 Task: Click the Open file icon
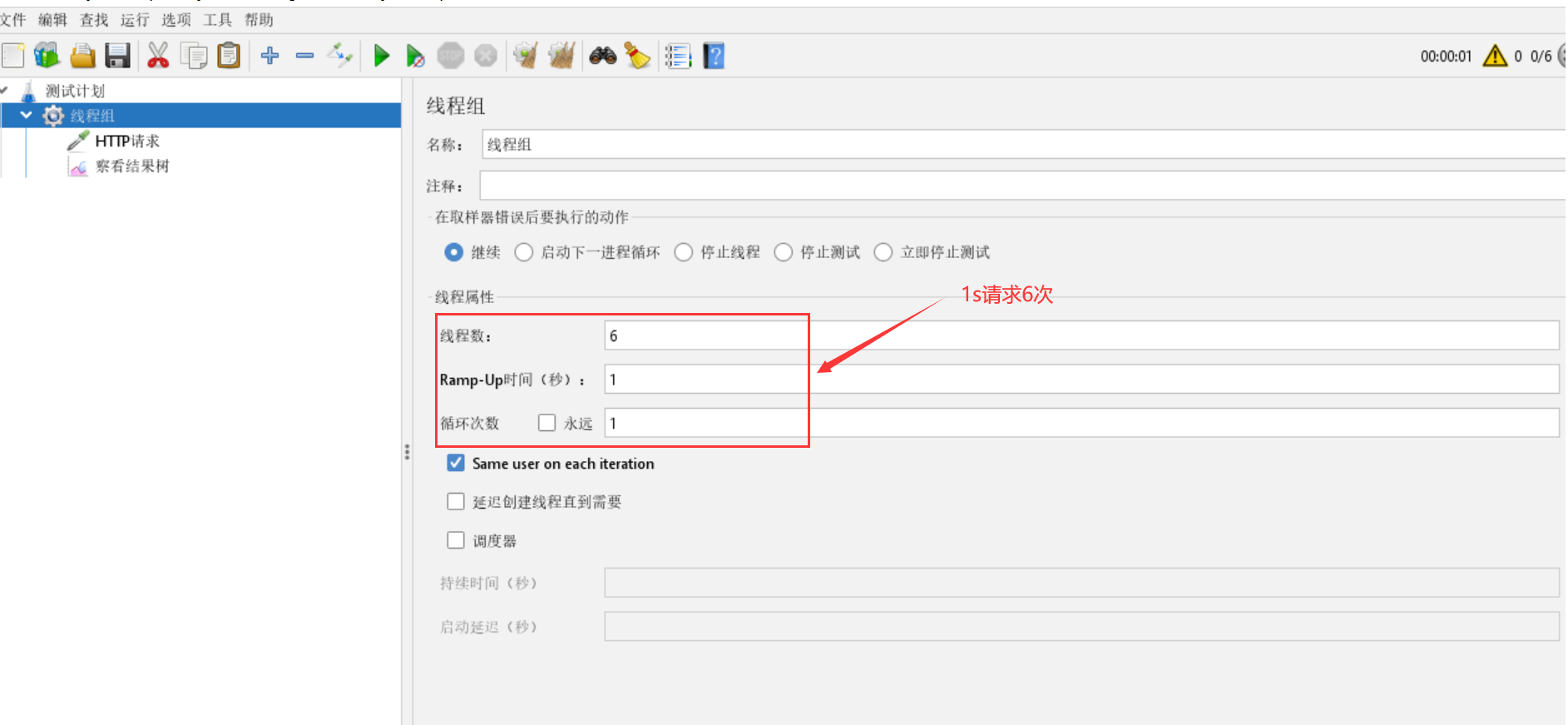click(x=82, y=56)
